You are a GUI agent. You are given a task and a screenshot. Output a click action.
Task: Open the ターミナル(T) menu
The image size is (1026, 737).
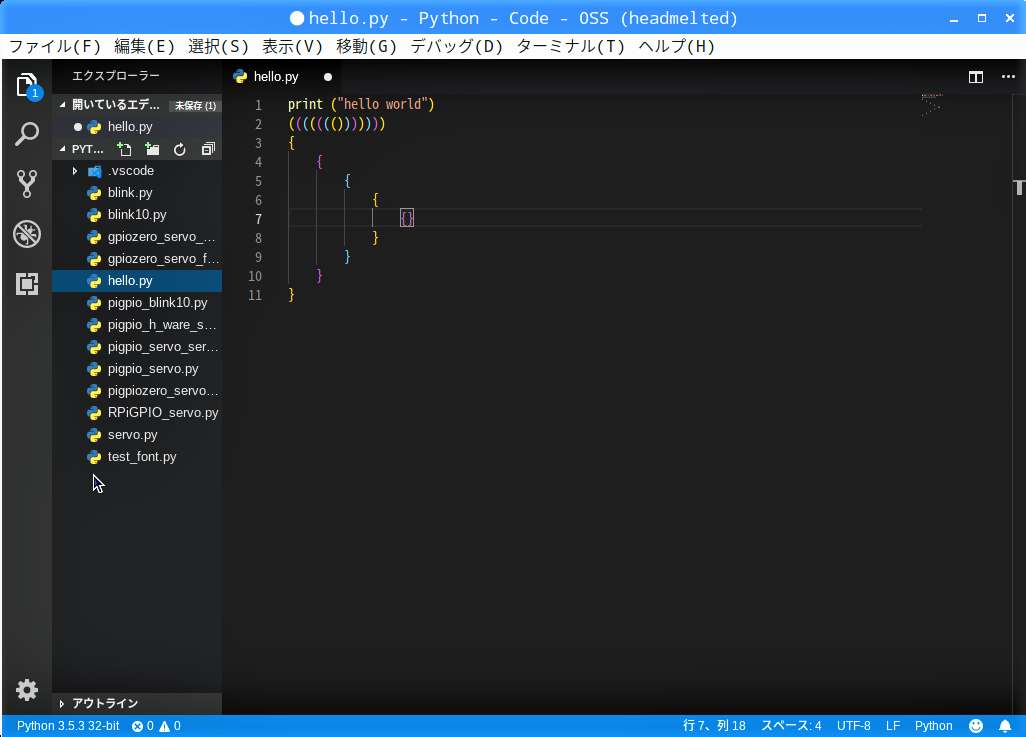point(571,46)
